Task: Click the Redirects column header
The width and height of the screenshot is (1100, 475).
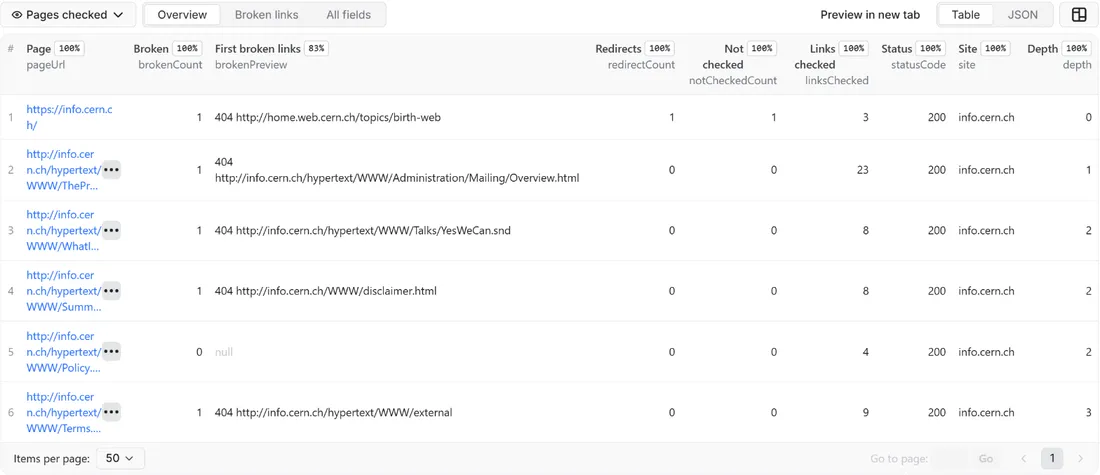Action: [x=618, y=48]
